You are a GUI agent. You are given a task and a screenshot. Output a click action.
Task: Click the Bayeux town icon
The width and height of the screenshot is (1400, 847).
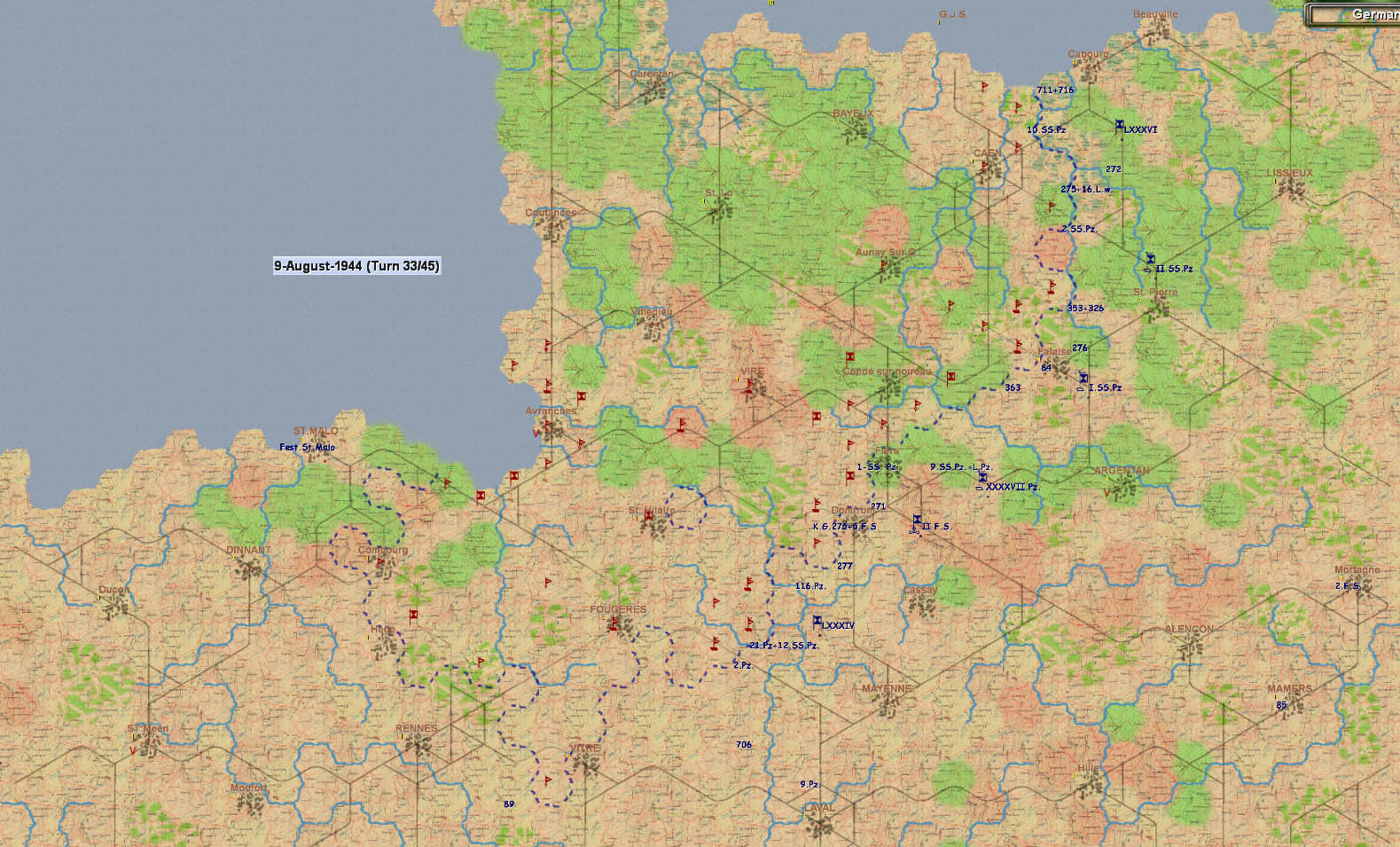(856, 131)
